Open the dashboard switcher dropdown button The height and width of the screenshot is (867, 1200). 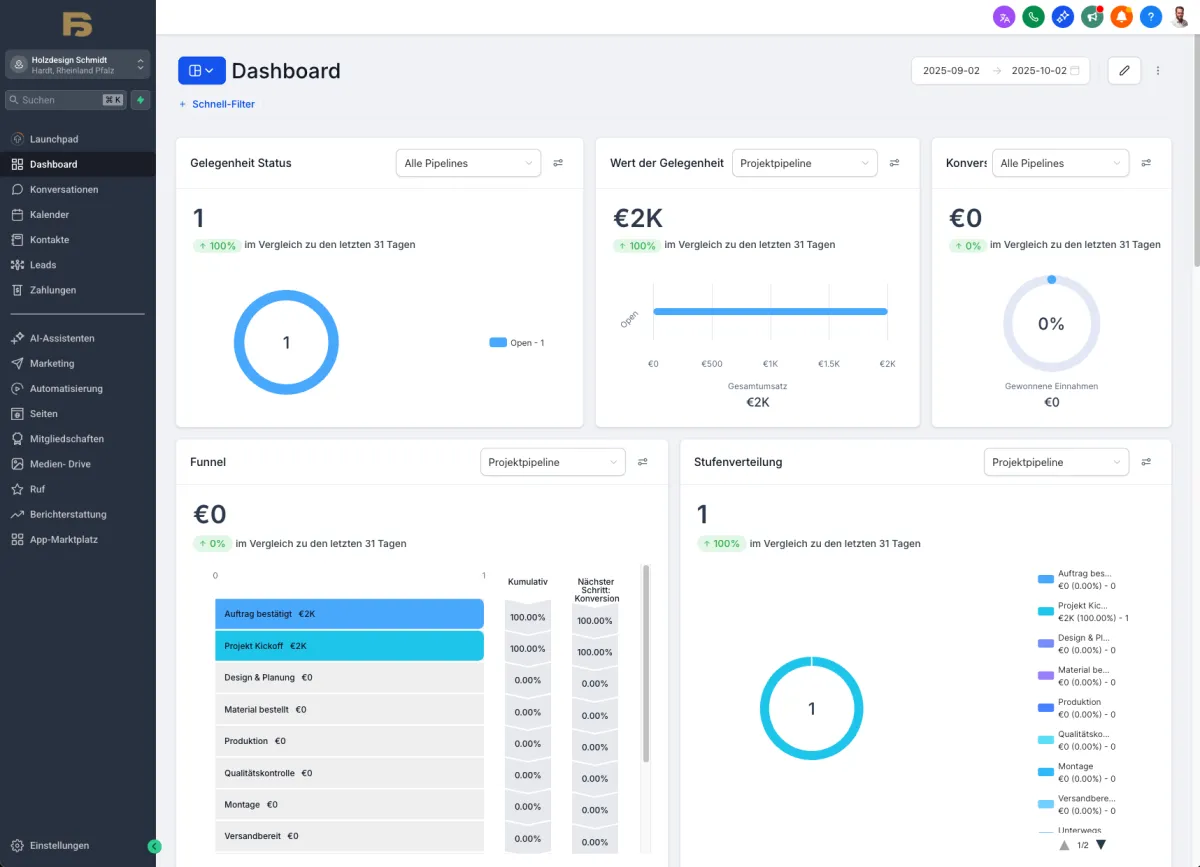click(x=202, y=71)
